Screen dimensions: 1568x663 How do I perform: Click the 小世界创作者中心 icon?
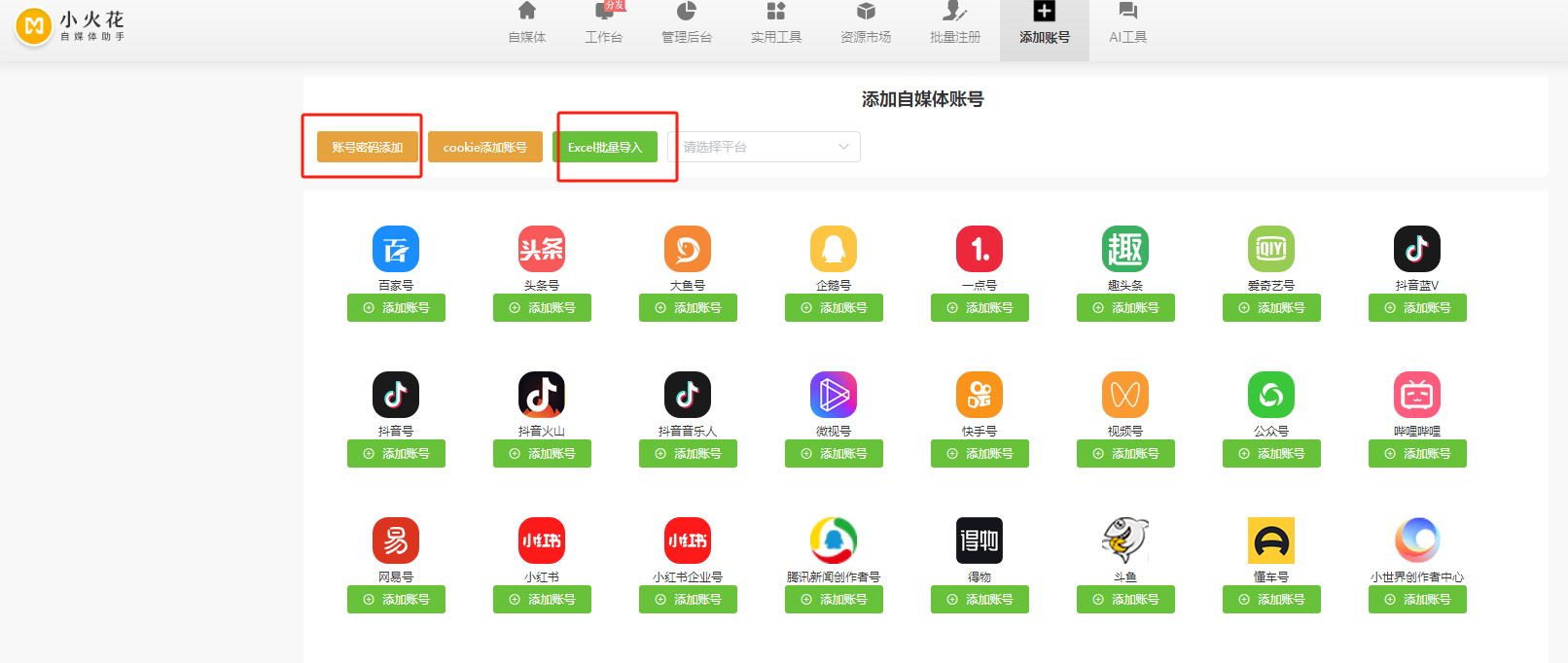pyautogui.click(x=1417, y=541)
